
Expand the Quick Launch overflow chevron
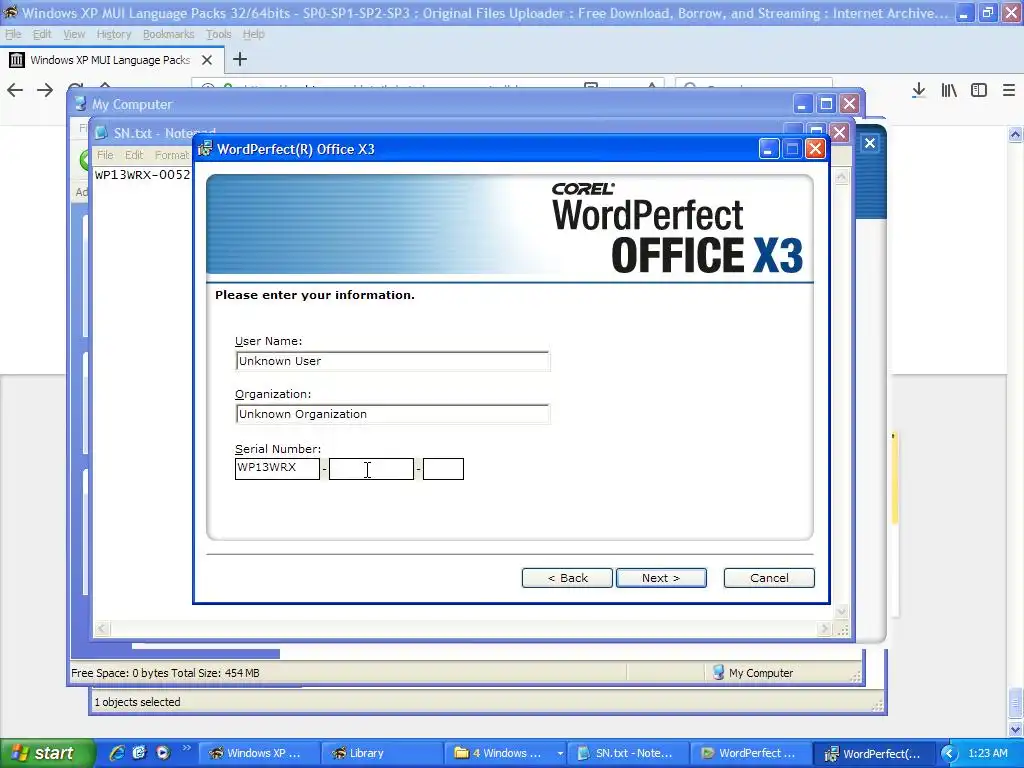(185, 748)
